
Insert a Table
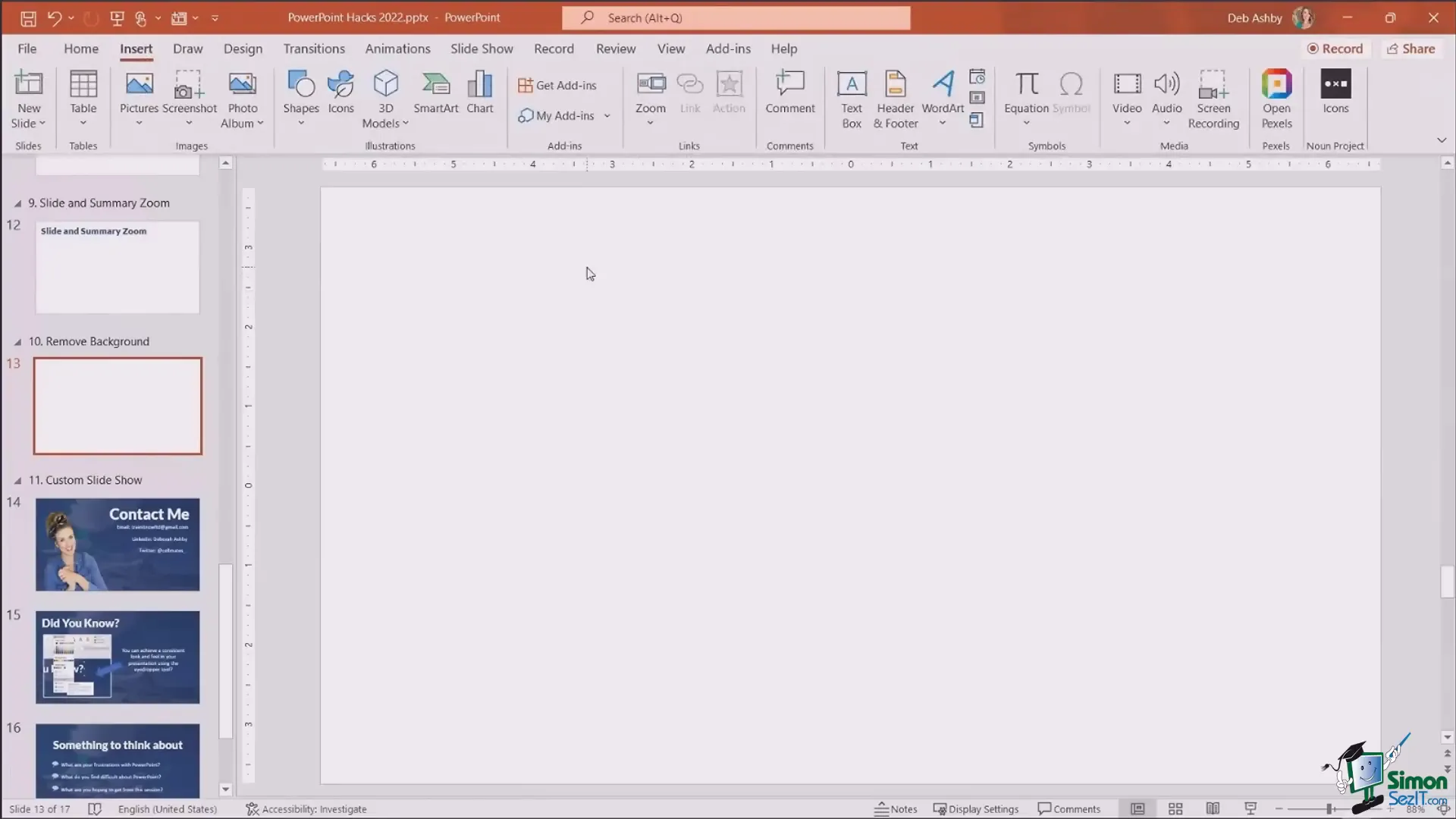click(83, 100)
